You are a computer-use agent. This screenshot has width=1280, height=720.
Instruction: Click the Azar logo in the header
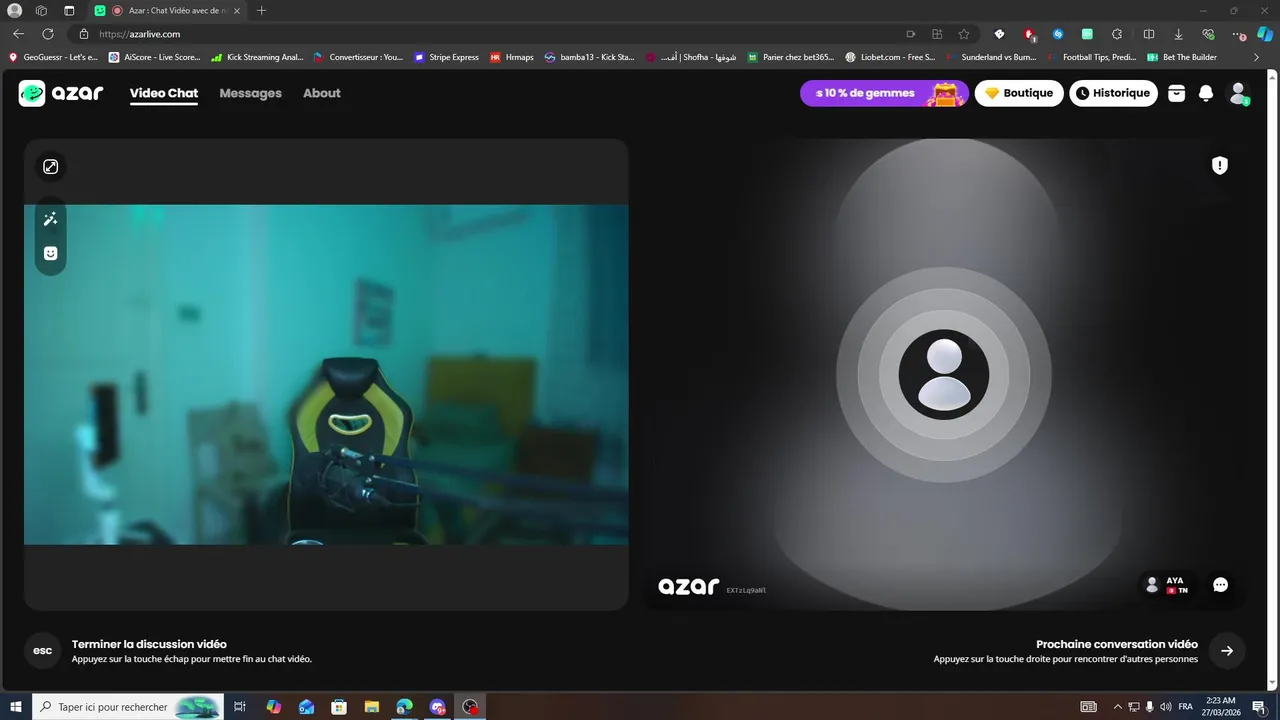(x=61, y=93)
